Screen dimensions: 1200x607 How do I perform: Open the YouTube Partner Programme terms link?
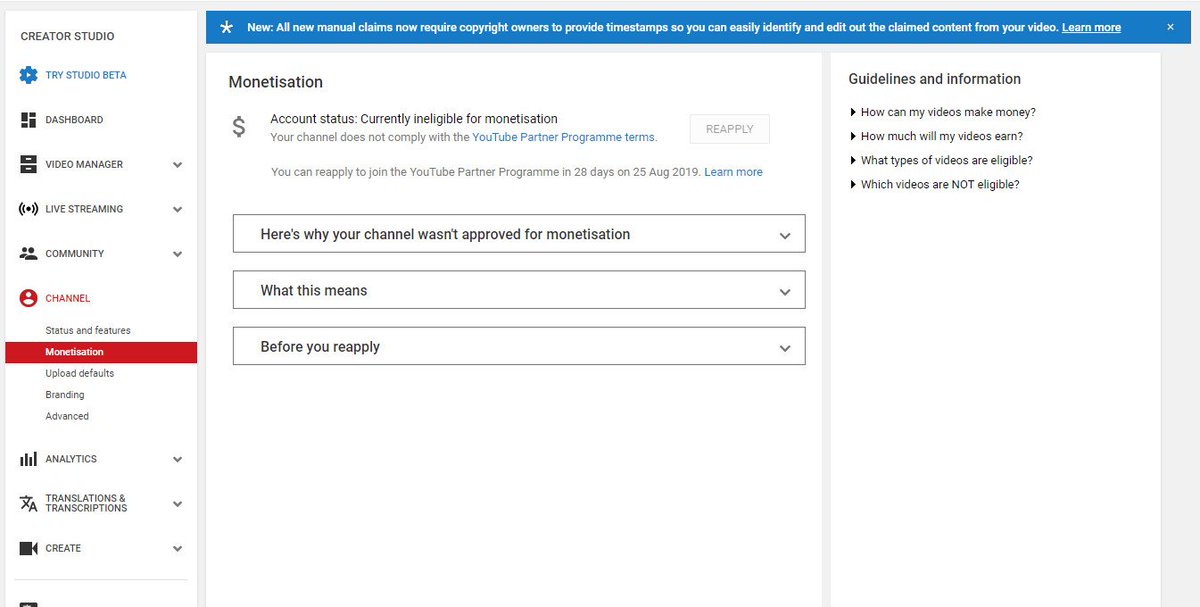(x=564, y=137)
